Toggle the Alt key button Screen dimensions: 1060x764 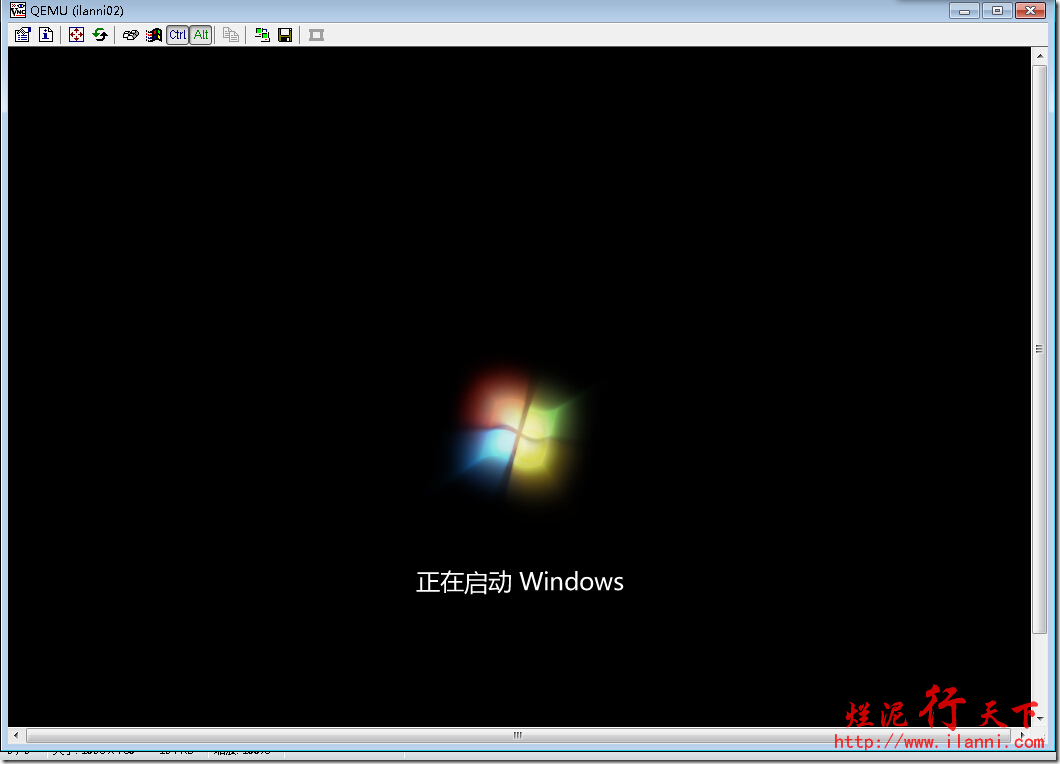pos(201,35)
